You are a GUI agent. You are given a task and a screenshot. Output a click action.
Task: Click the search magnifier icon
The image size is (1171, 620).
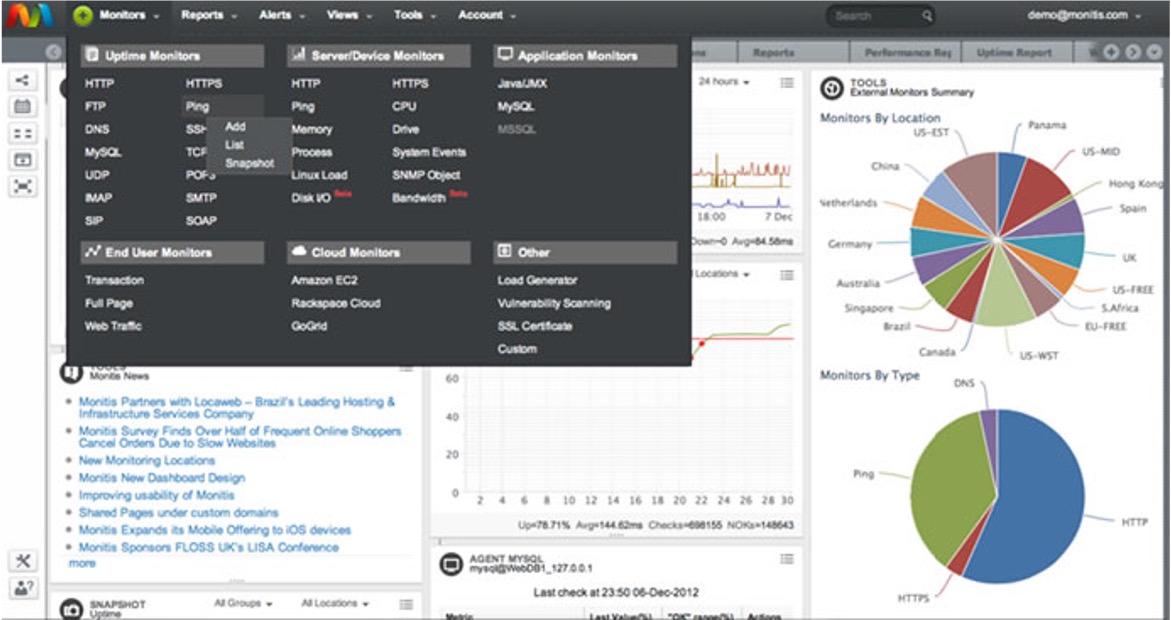coord(927,16)
